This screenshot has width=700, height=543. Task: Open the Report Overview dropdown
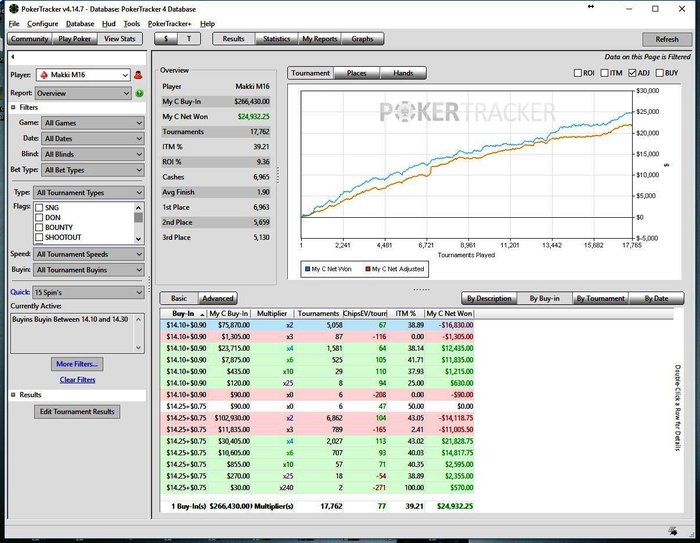click(83, 93)
